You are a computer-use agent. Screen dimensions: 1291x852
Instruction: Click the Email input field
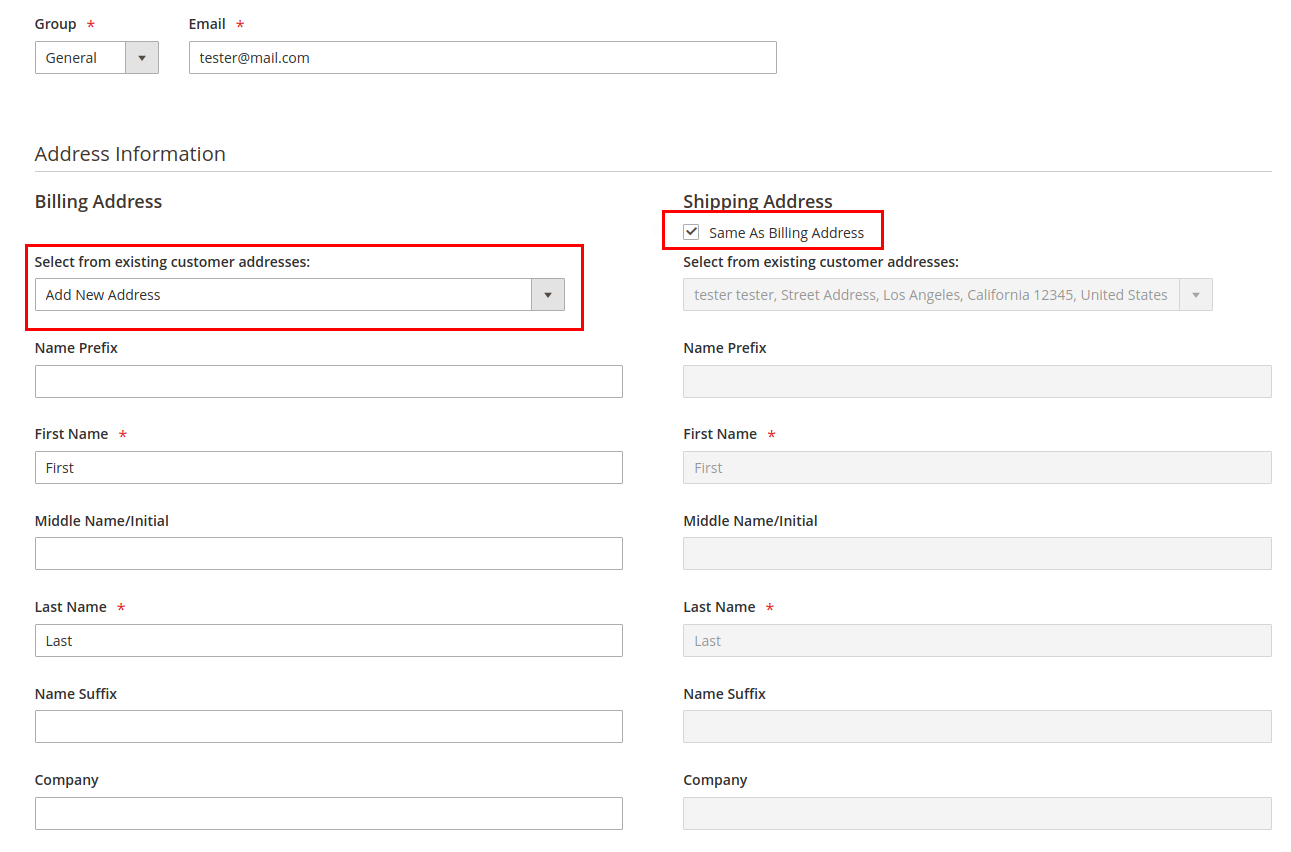tap(483, 57)
